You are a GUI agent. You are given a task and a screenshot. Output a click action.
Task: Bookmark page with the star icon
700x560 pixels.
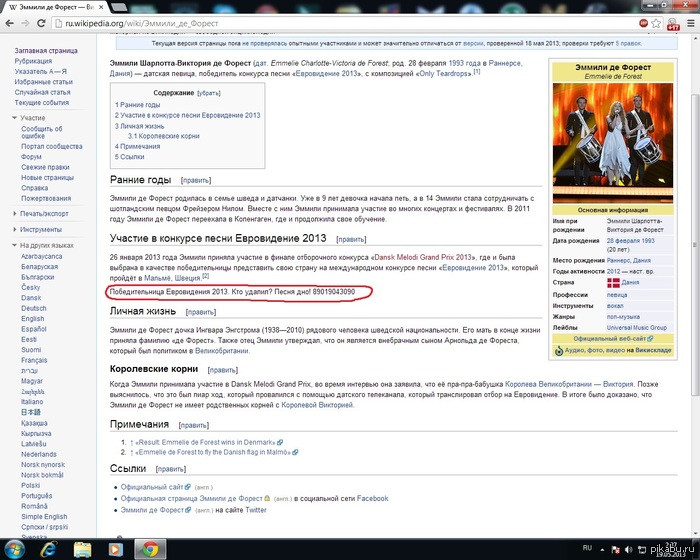[656, 23]
